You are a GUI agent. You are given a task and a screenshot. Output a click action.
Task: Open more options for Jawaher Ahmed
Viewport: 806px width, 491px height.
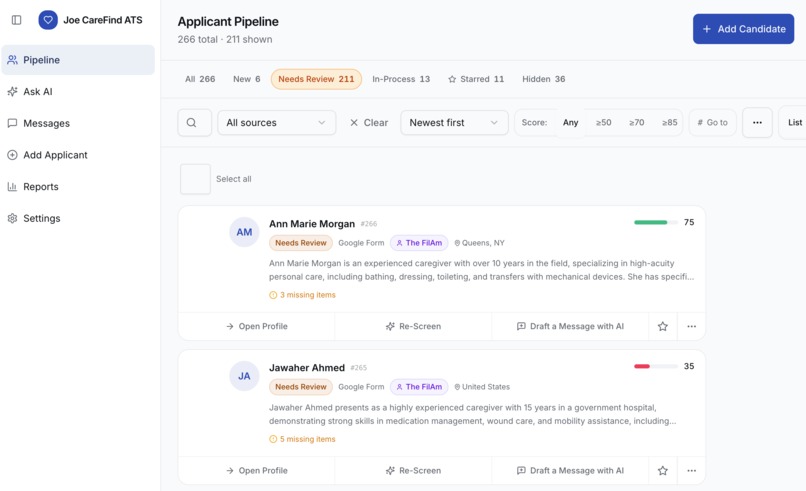pos(691,470)
